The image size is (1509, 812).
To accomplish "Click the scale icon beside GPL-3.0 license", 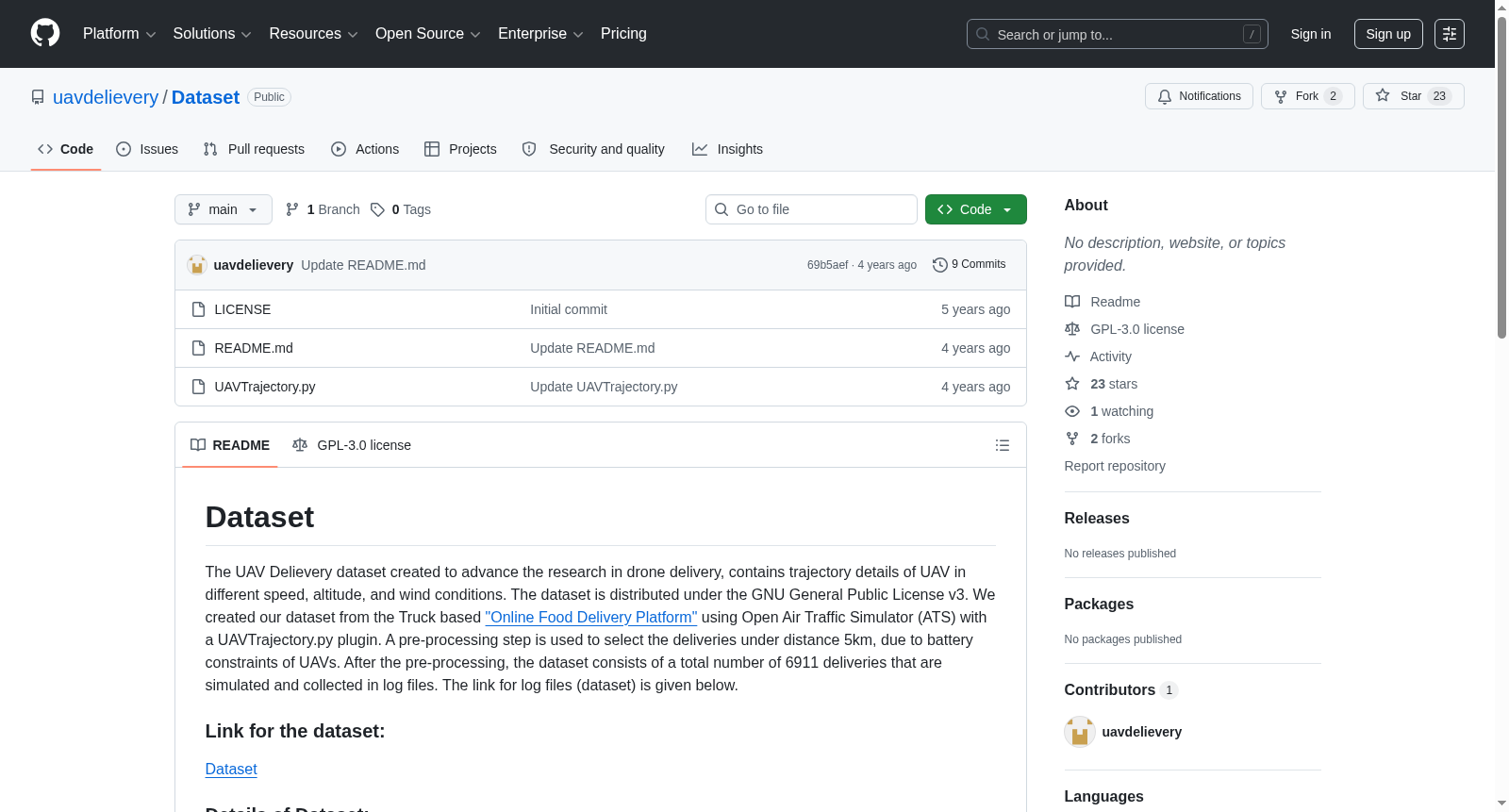I will [1072, 329].
